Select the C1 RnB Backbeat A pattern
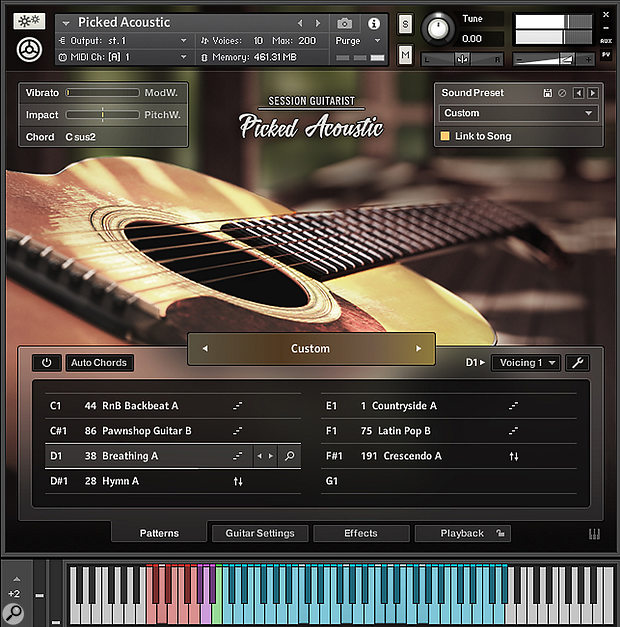620x627 pixels. tap(173, 406)
